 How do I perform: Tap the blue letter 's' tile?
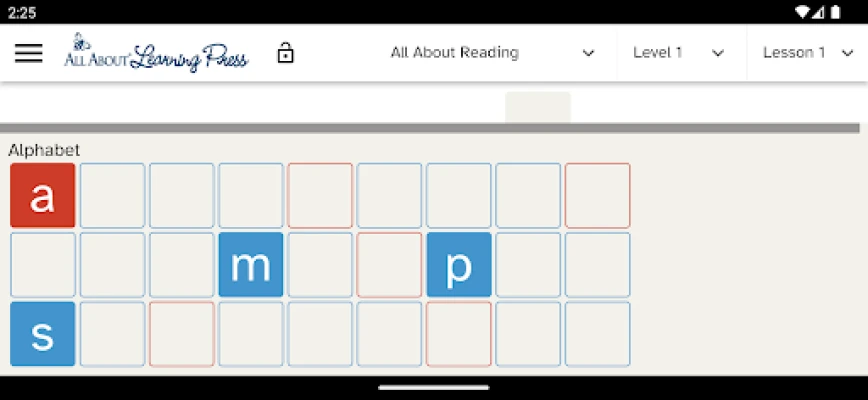coord(43,334)
